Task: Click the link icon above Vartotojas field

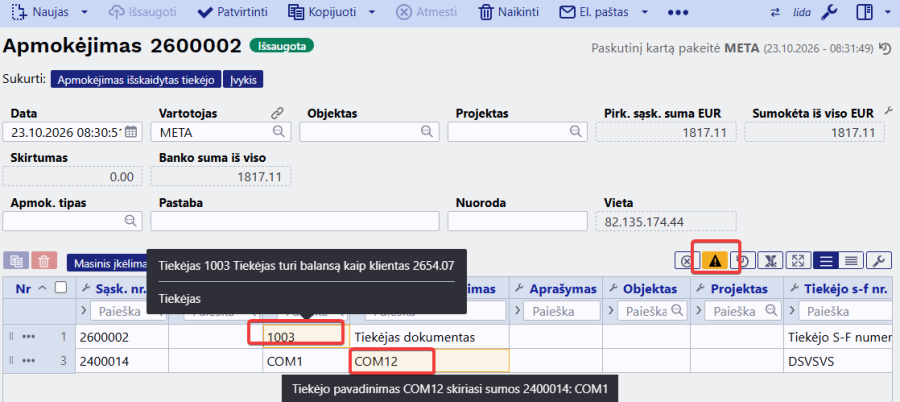Action: coord(277,113)
